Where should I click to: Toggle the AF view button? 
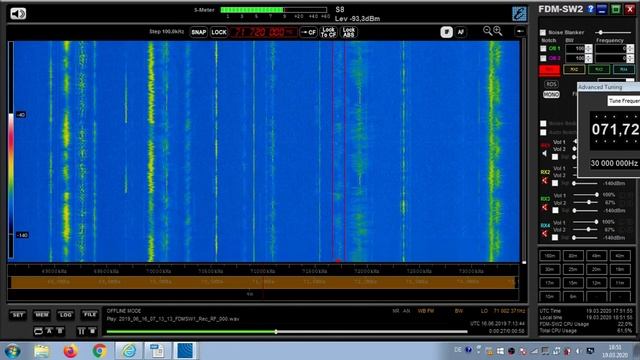click(x=460, y=32)
